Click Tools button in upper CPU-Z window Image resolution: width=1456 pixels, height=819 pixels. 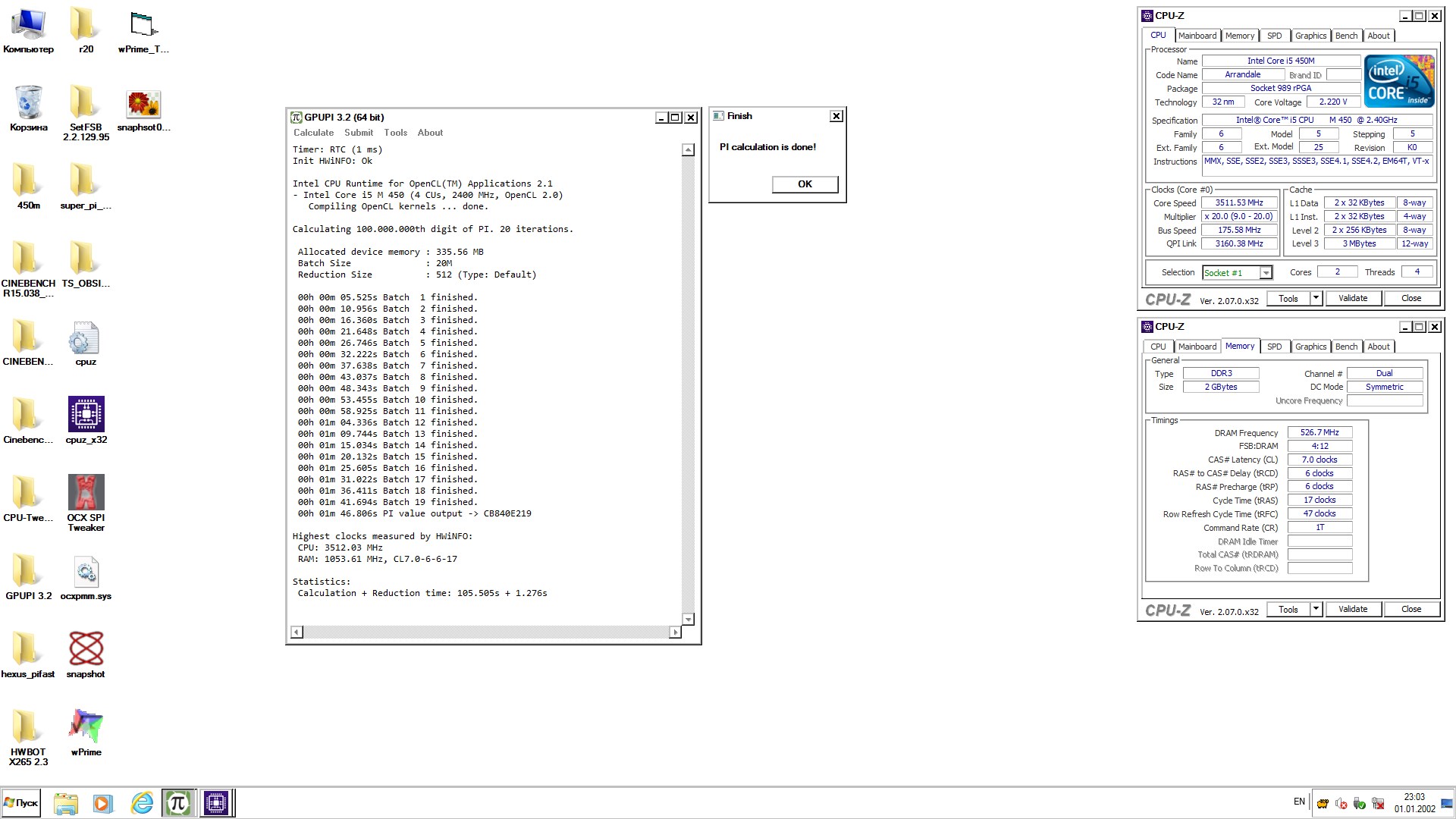[x=1288, y=298]
